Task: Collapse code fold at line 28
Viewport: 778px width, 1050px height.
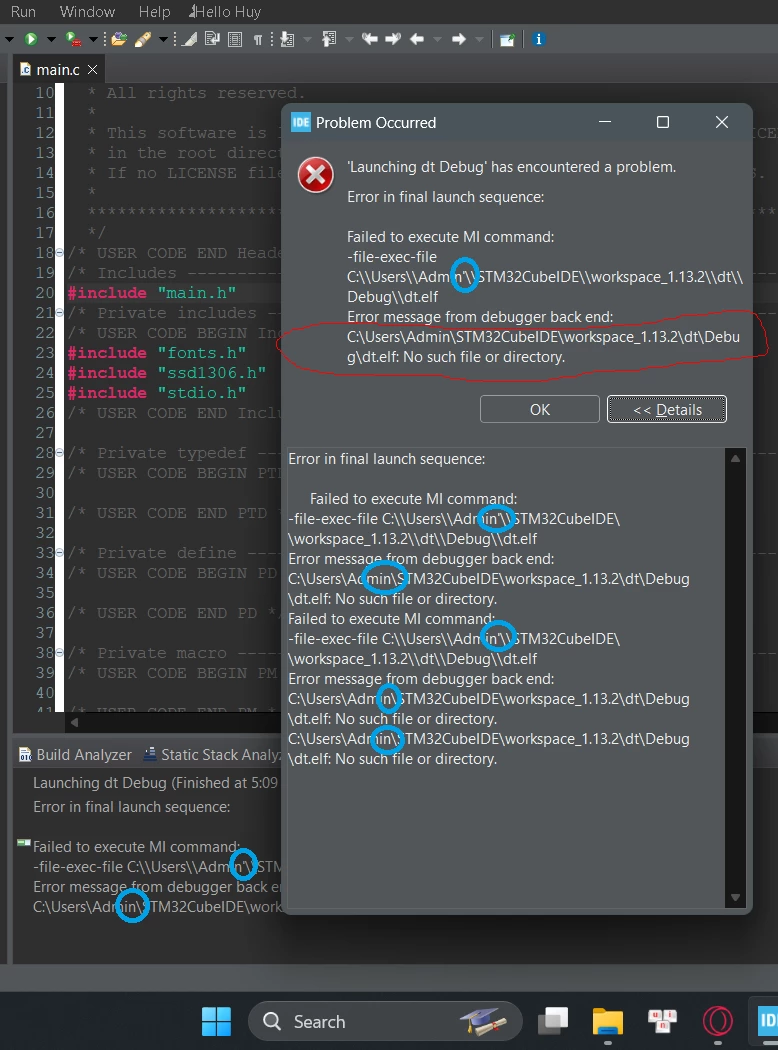Action: [60, 453]
